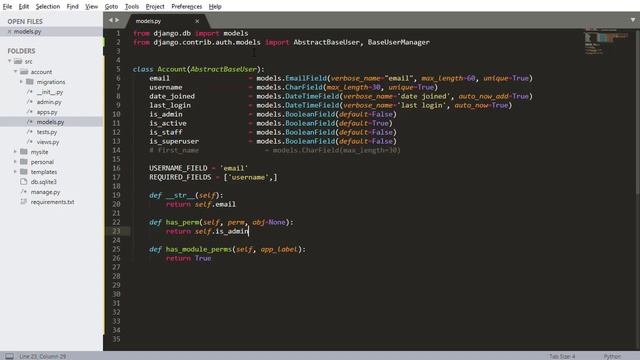Expand the templates folder arrow
This screenshot has height=360, width=640.
click(x=16, y=171)
